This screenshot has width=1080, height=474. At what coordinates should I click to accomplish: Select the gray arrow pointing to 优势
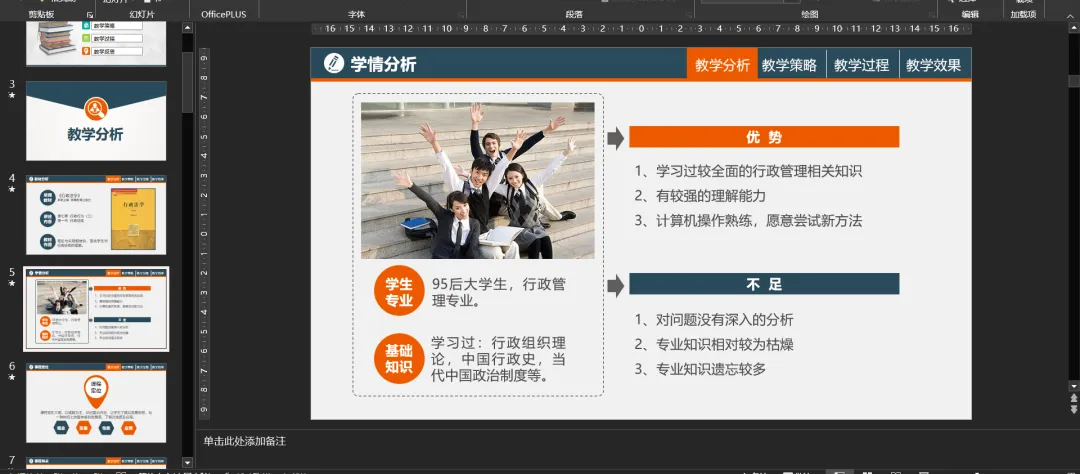tap(615, 138)
